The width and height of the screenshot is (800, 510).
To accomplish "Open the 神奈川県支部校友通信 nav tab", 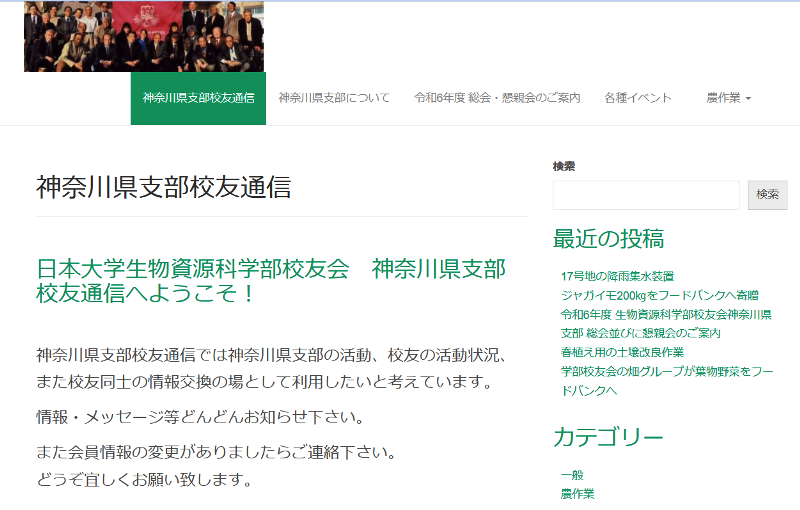I will point(198,98).
